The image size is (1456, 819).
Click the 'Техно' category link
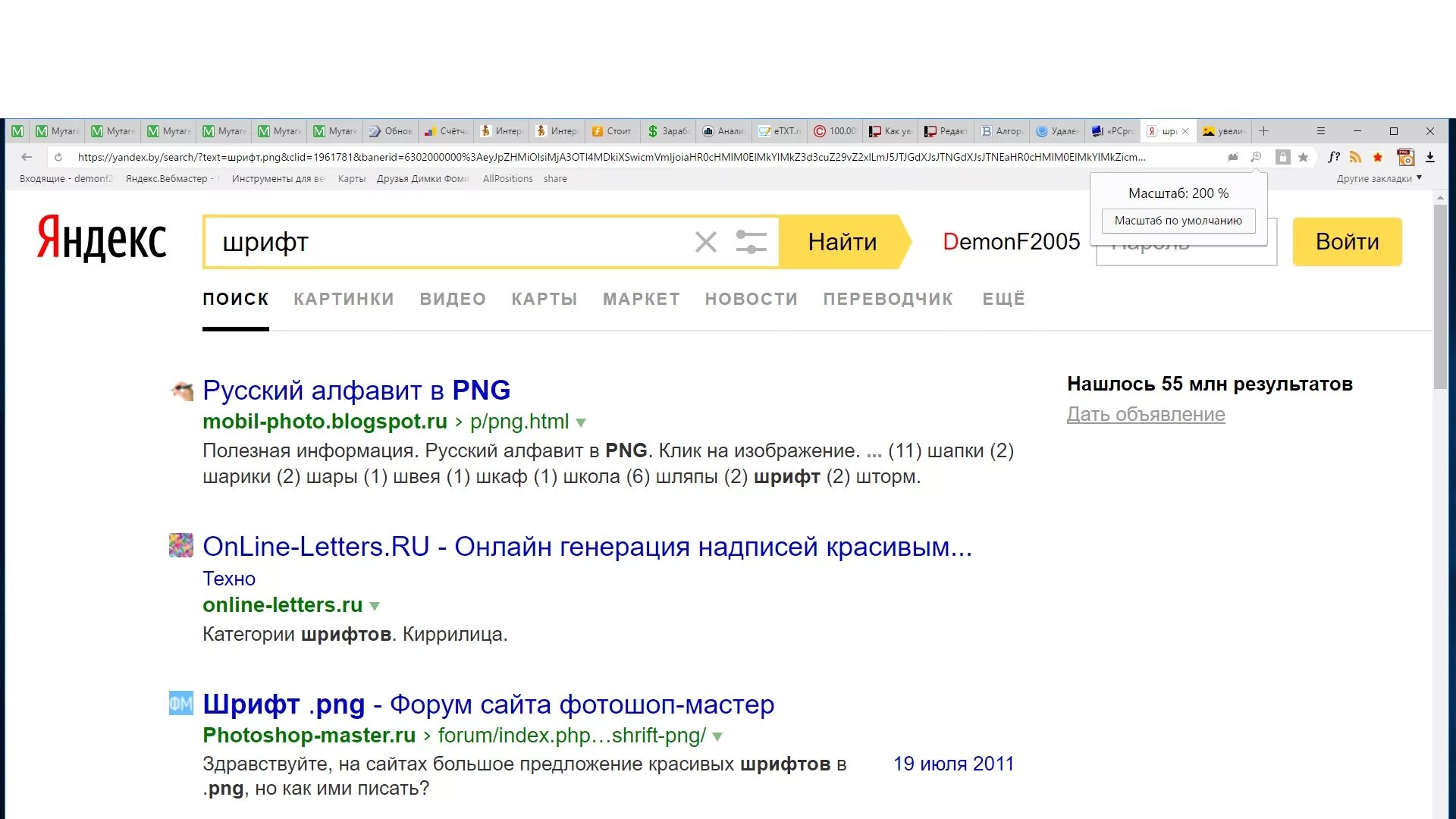tap(229, 579)
